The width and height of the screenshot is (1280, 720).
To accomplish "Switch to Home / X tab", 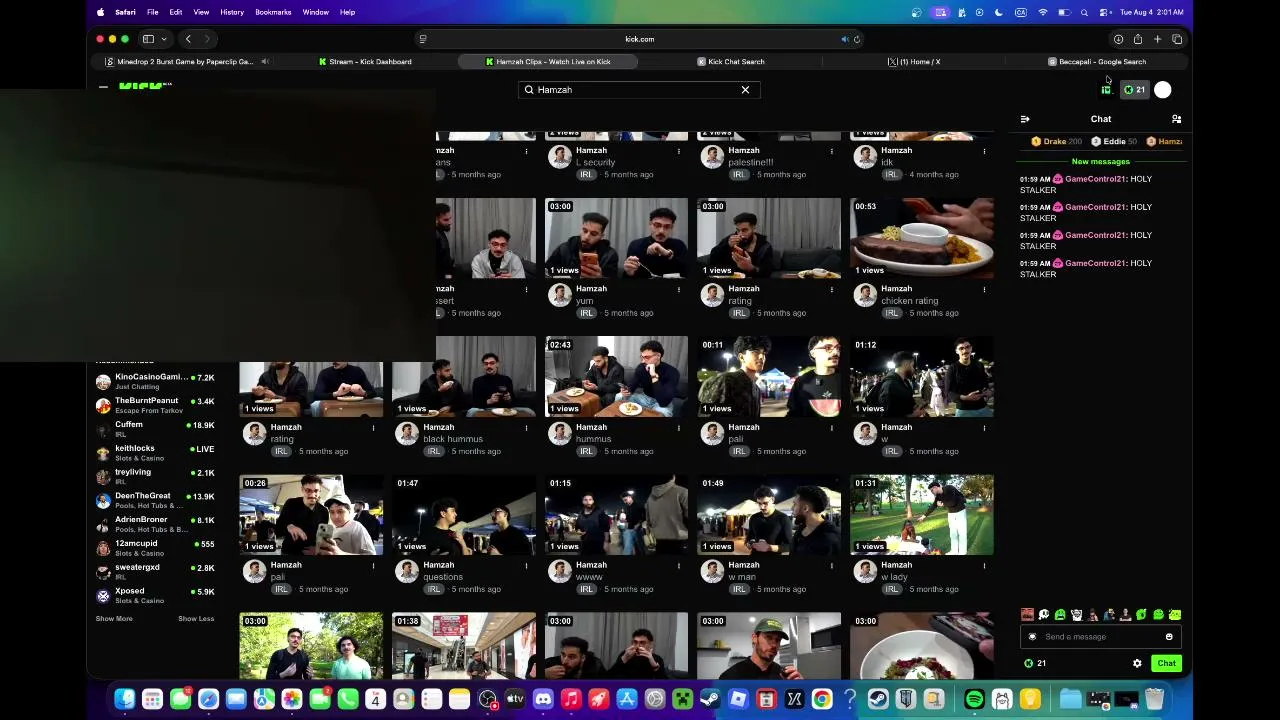I will click(914, 62).
